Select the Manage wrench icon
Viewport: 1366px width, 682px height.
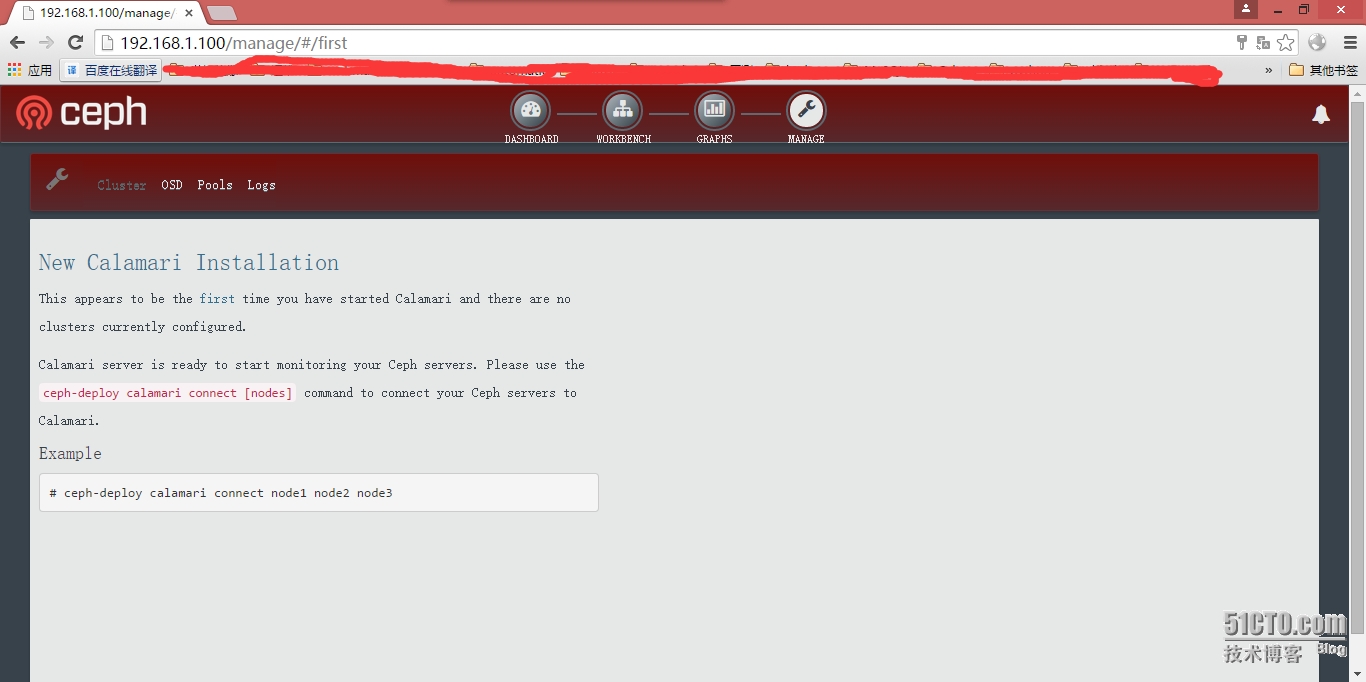(x=806, y=111)
